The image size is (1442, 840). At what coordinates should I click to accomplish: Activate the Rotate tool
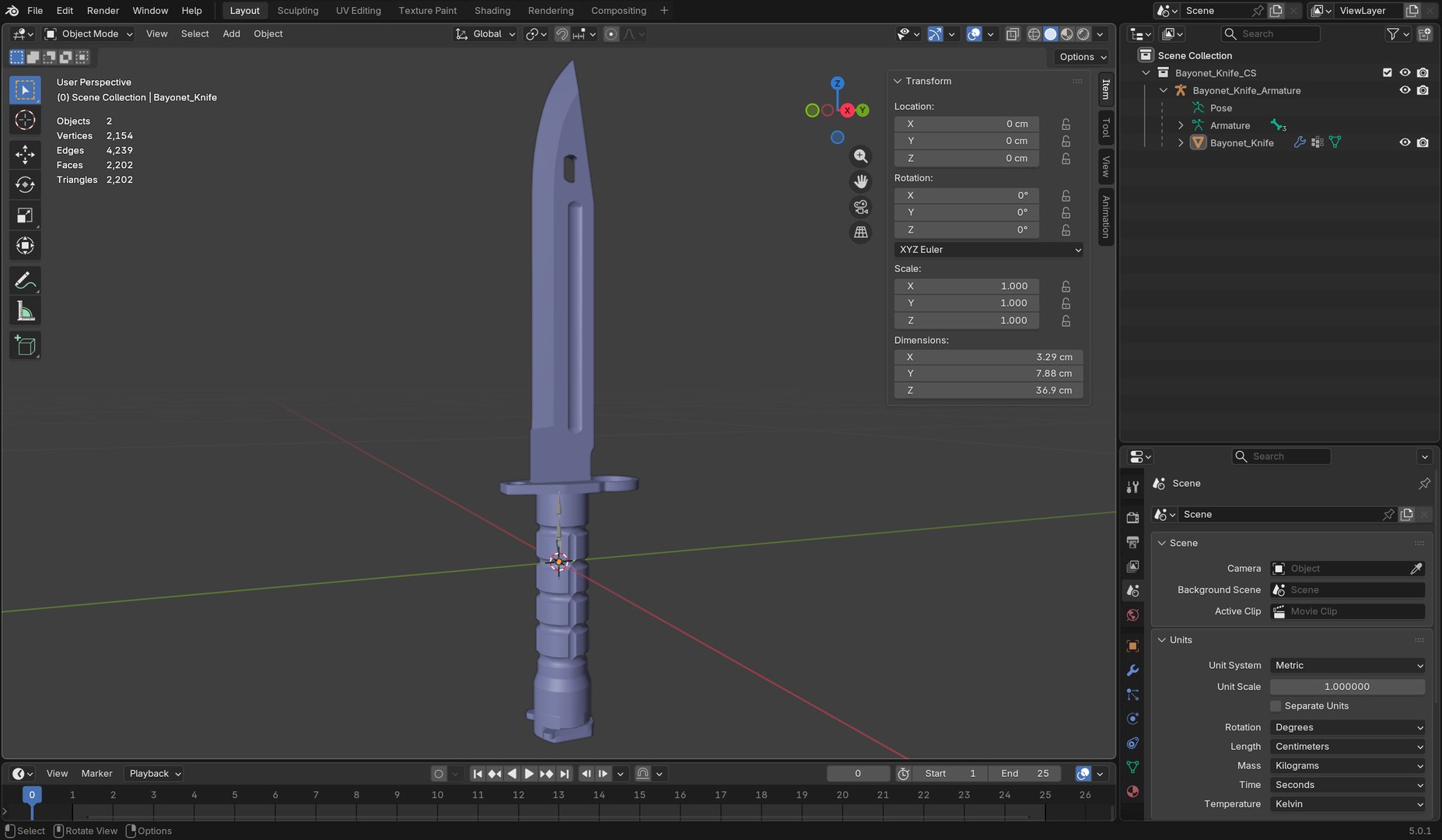(25, 184)
